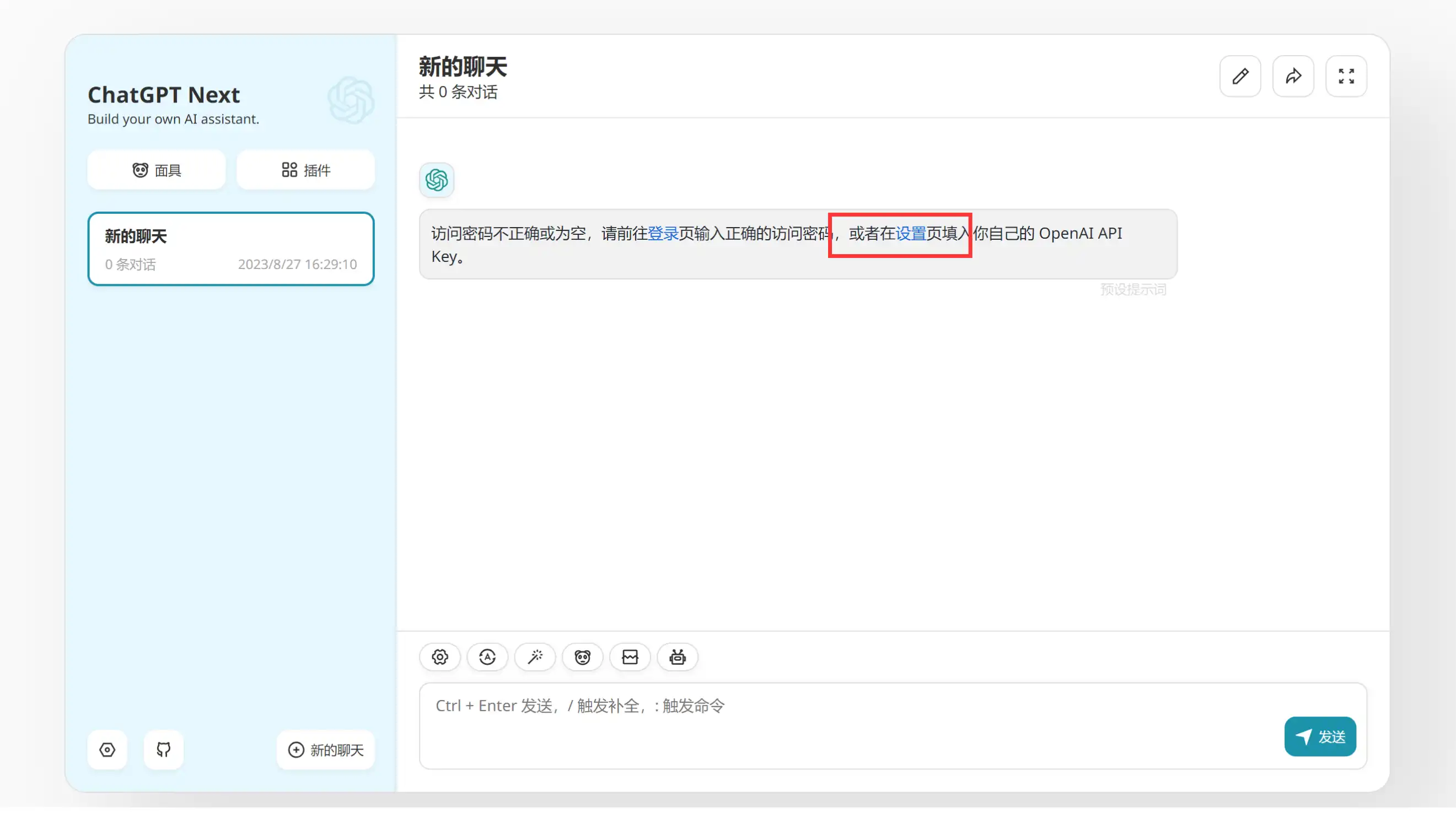Open the chat settings gear icon

click(440, 657)
